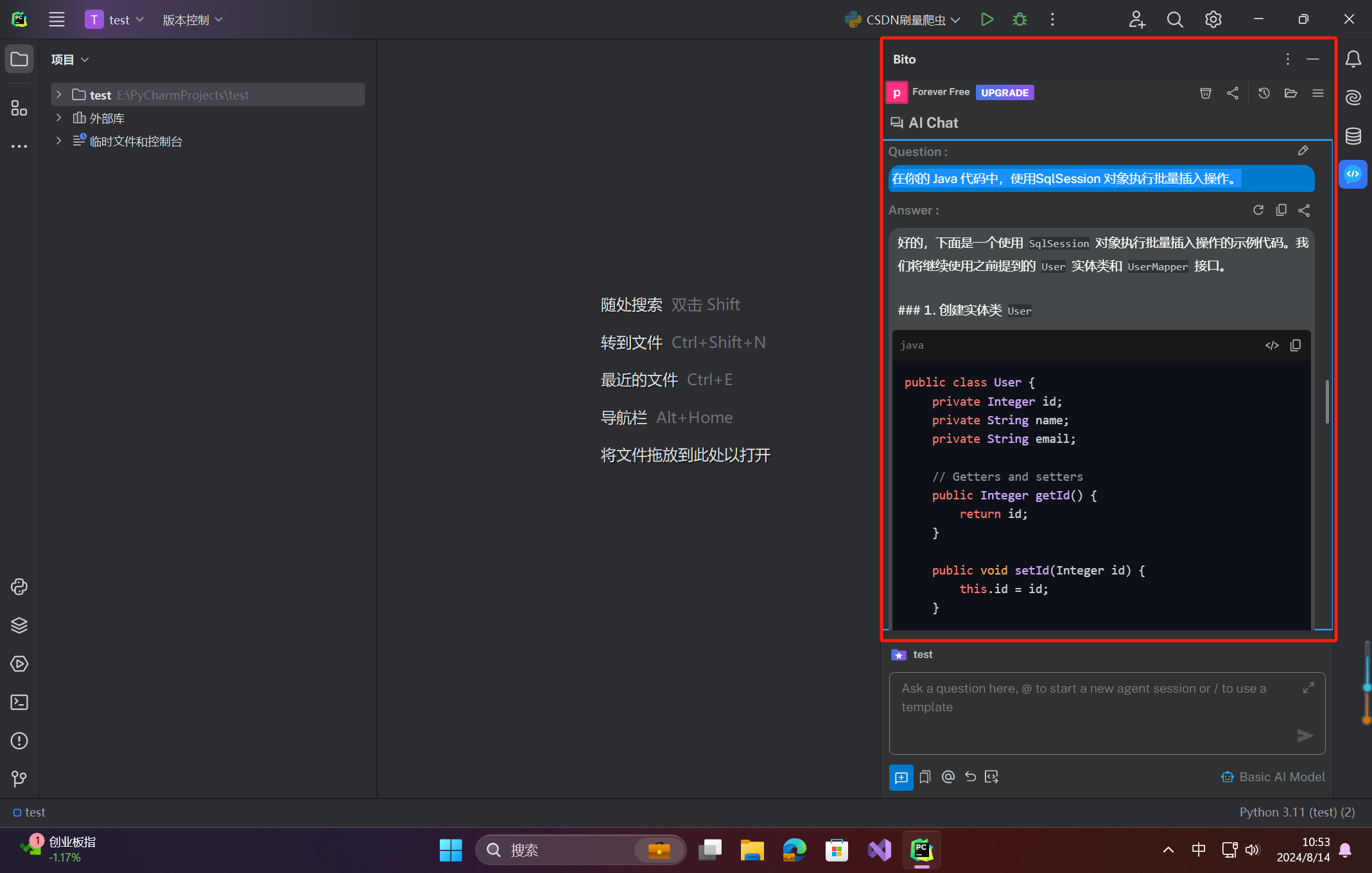Open the Git version control tool window
Viewport: 1372px width, 873px height.
pos(19,779)
